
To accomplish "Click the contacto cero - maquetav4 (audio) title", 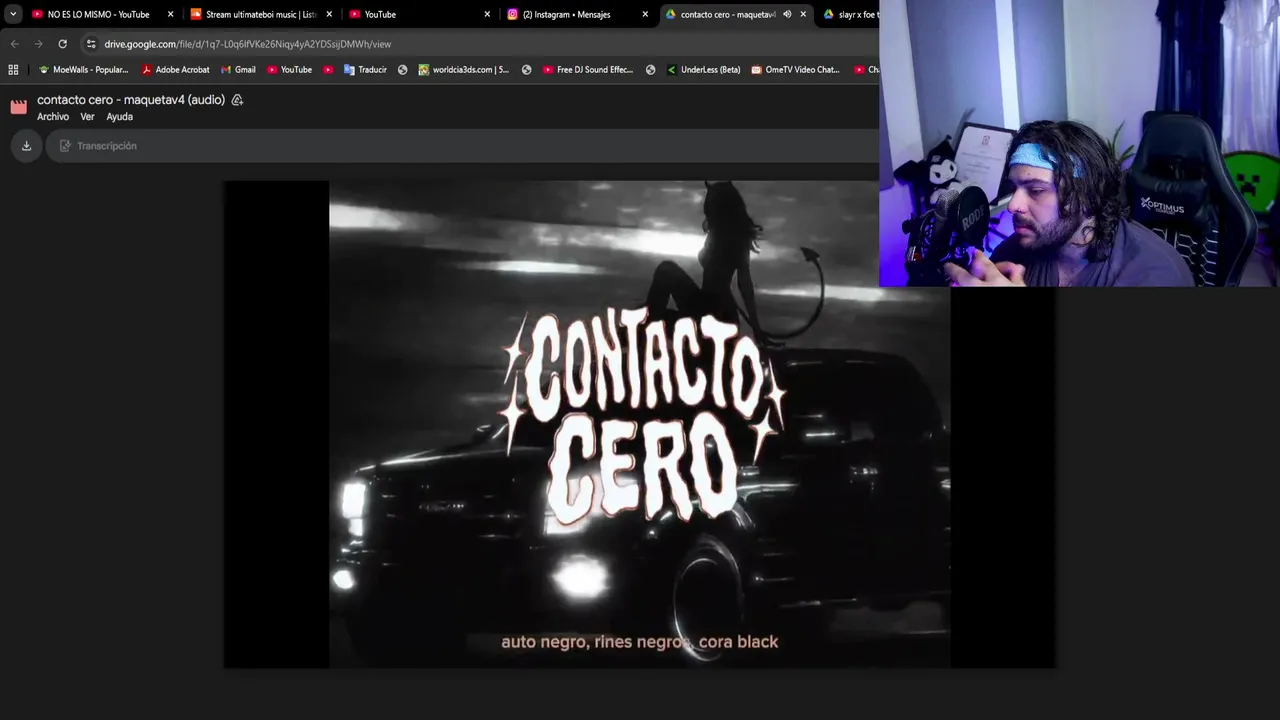I will (x=131, y=100).
